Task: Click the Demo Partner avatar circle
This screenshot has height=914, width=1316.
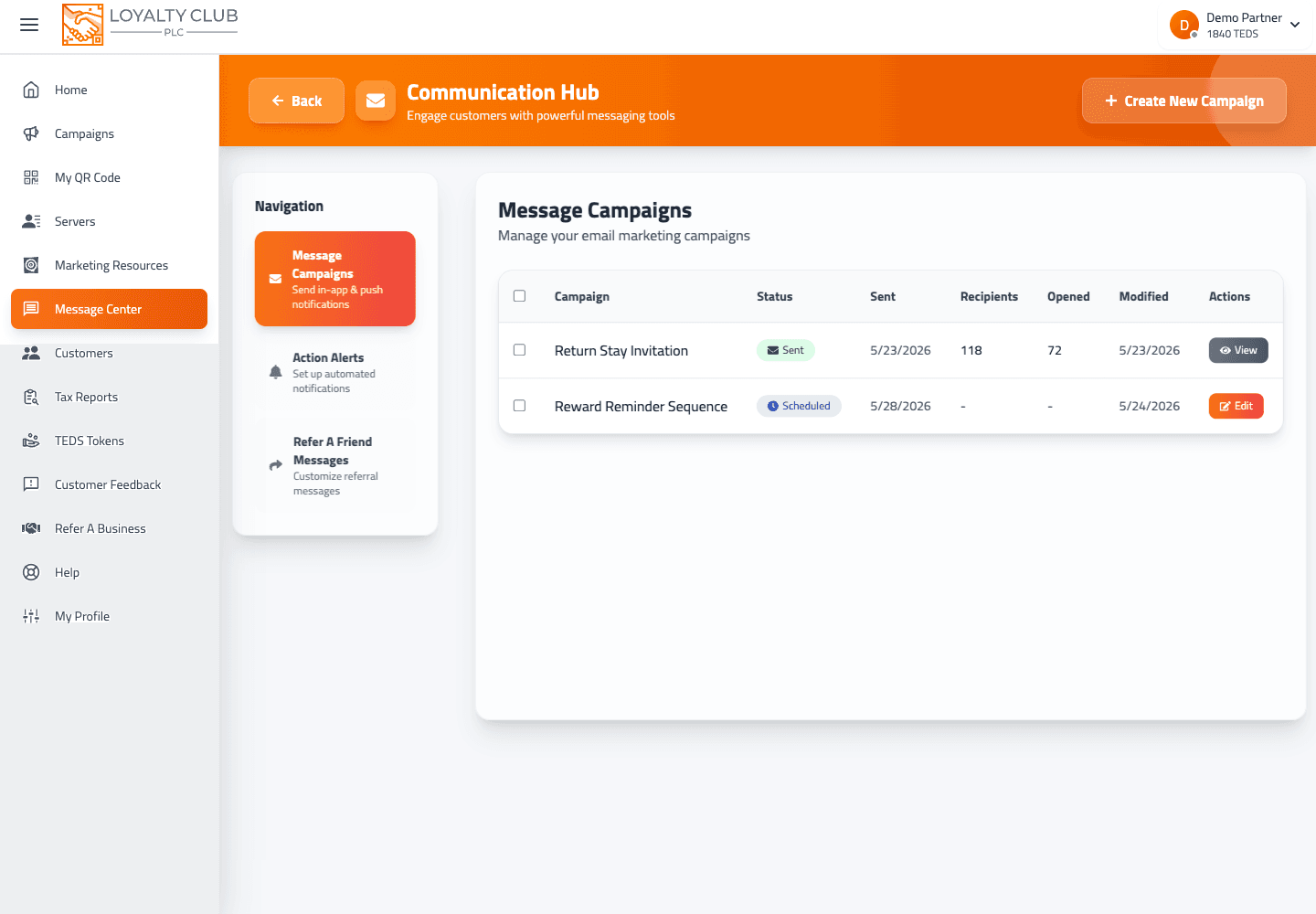Action: (x=1184, y=25)
